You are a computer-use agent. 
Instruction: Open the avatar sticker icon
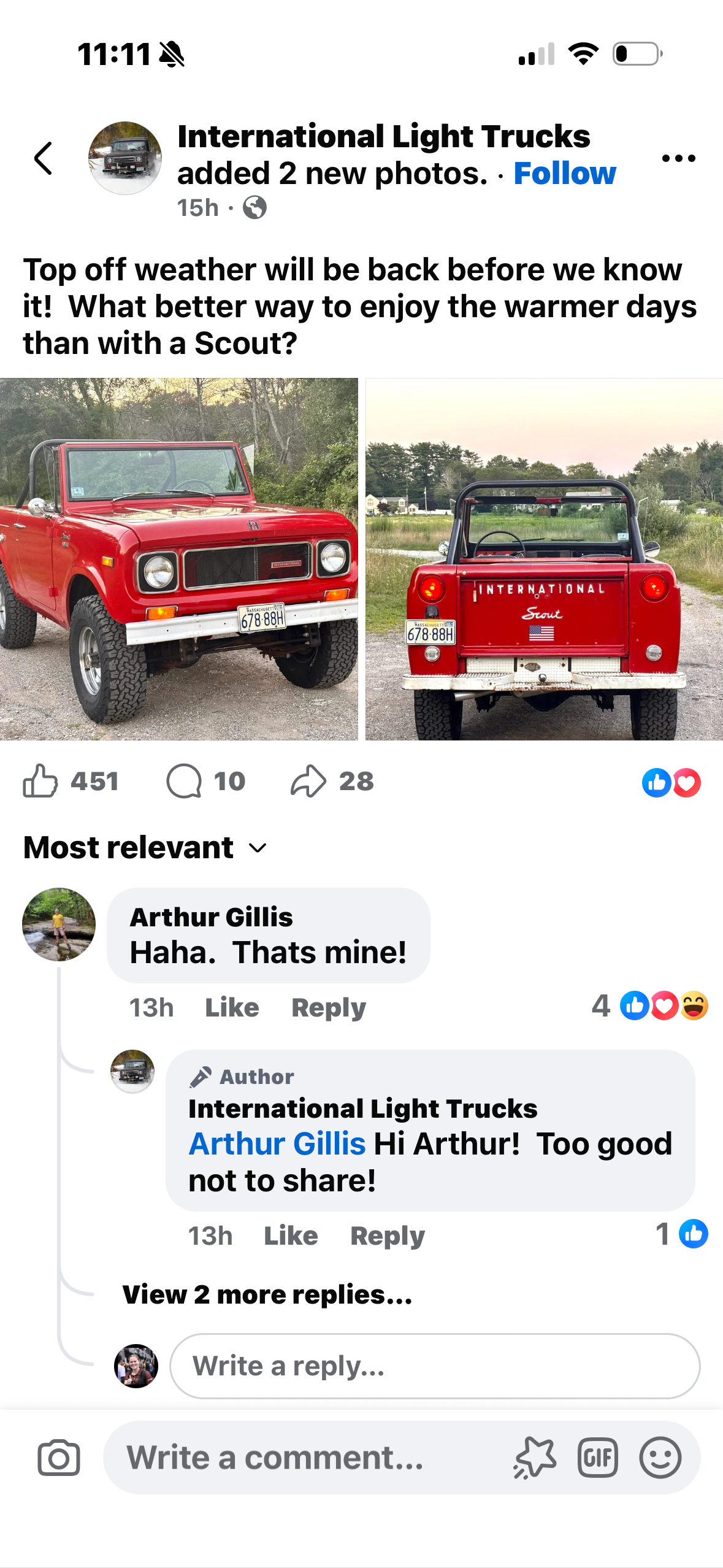point(535,1458)
